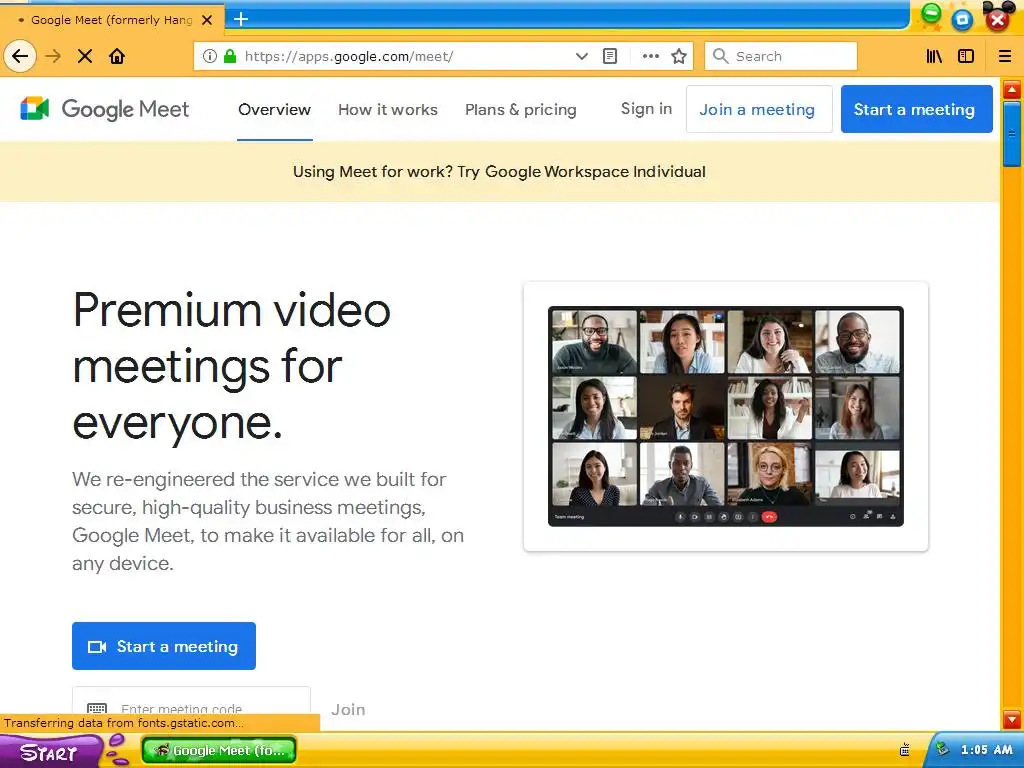Open the hamburger application menu
Screen dimensions: 1024x768
(x=1005, y=56)
